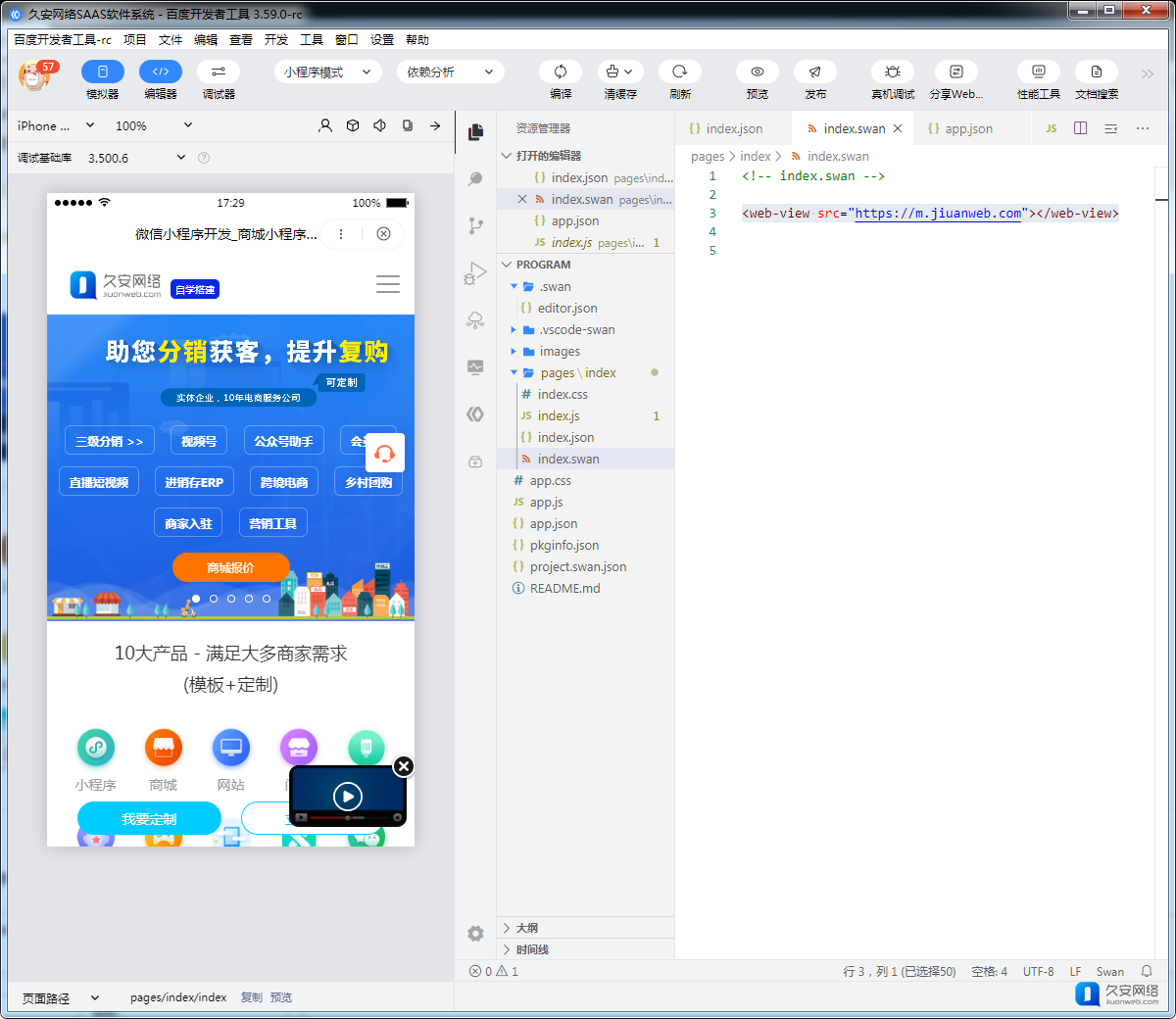Open the gear settings in activity bar
The height and width of the screenshot is (1019, 1176).
[x=475, y=934]
